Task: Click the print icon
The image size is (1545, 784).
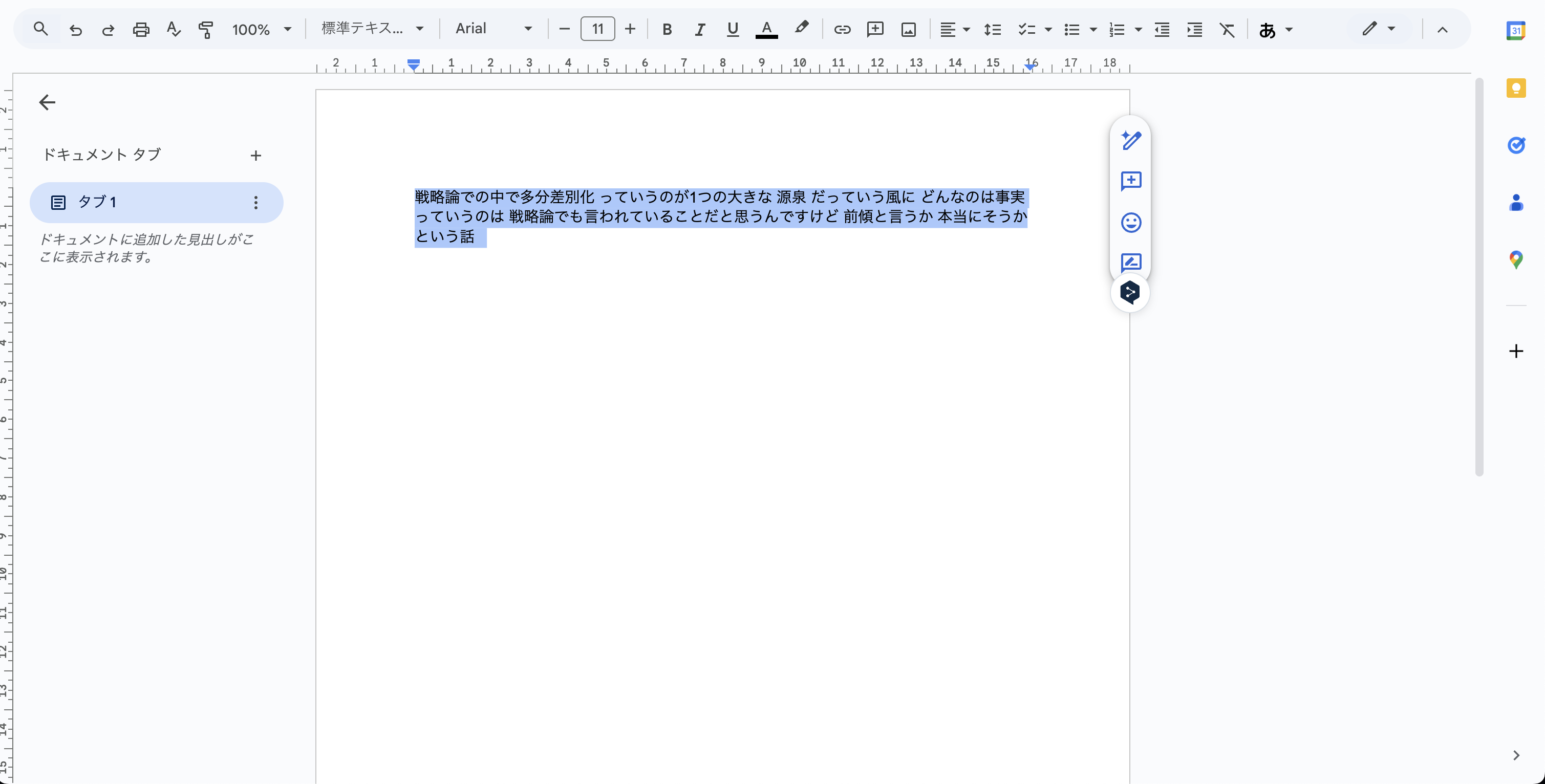Action: point(141,29)
